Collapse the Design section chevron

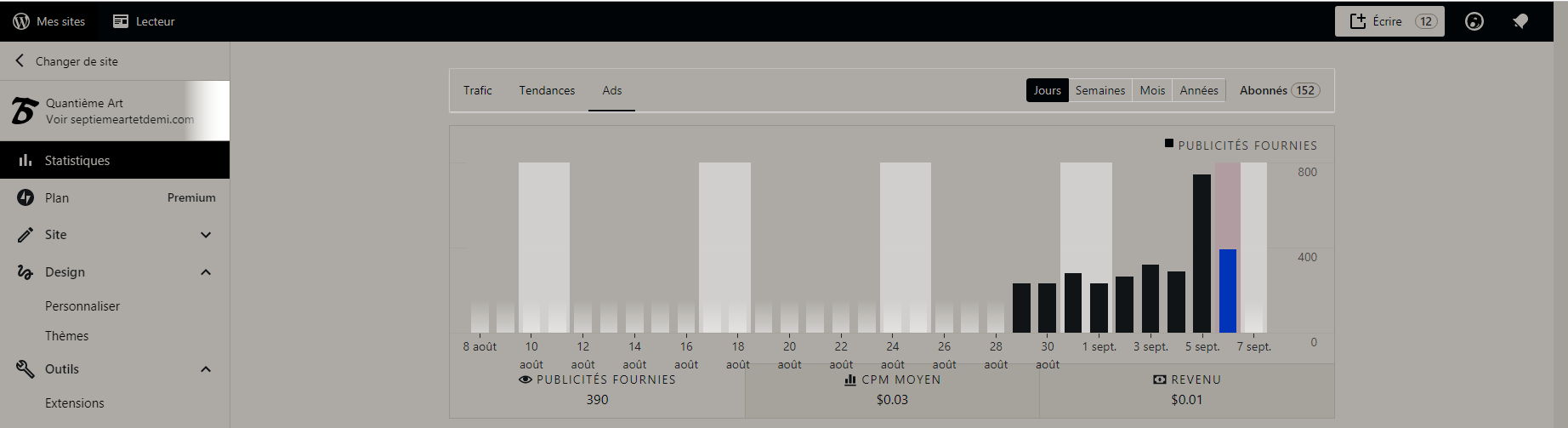(x=206, y=272)
